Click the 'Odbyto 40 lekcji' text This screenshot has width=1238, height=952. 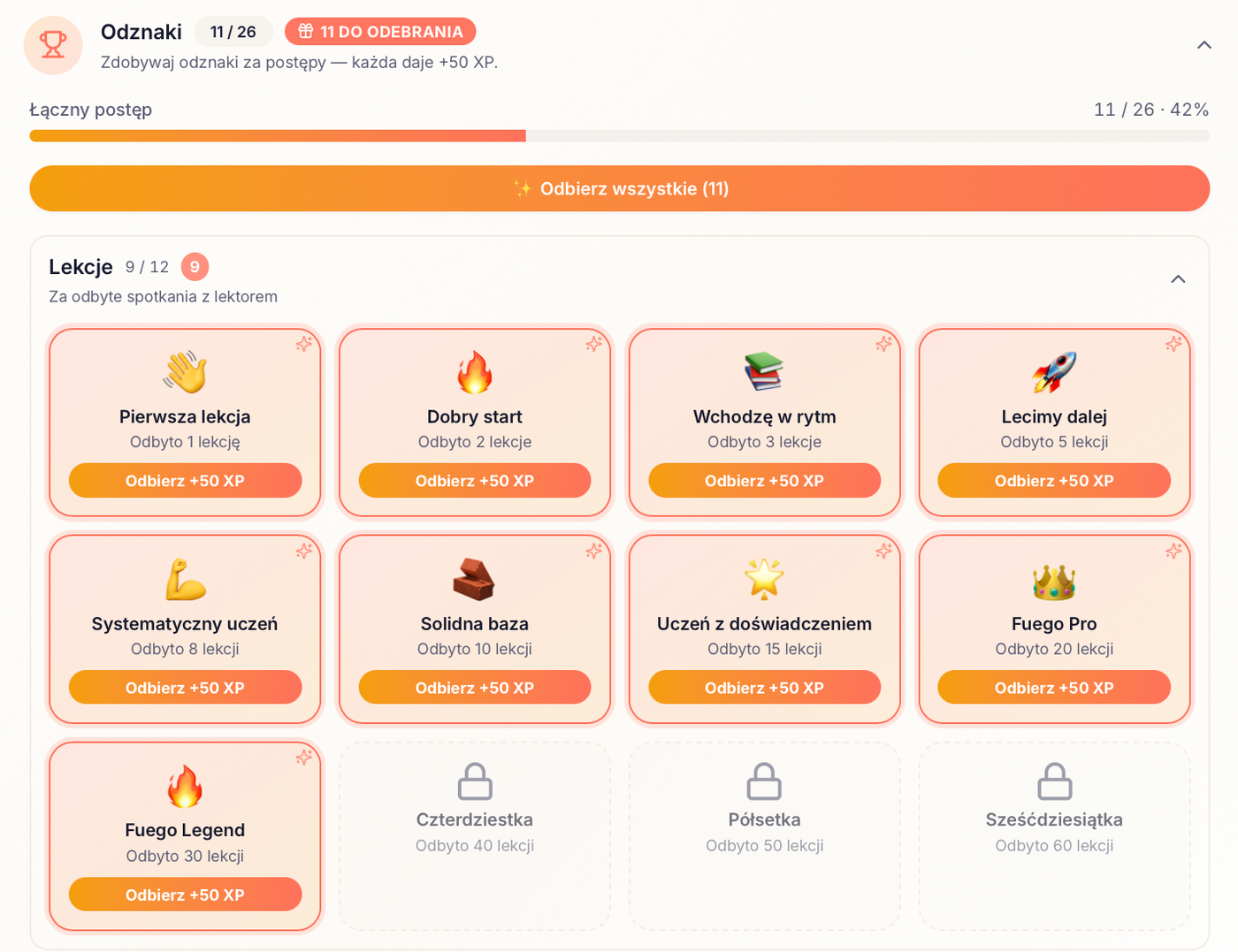[475, 846]
